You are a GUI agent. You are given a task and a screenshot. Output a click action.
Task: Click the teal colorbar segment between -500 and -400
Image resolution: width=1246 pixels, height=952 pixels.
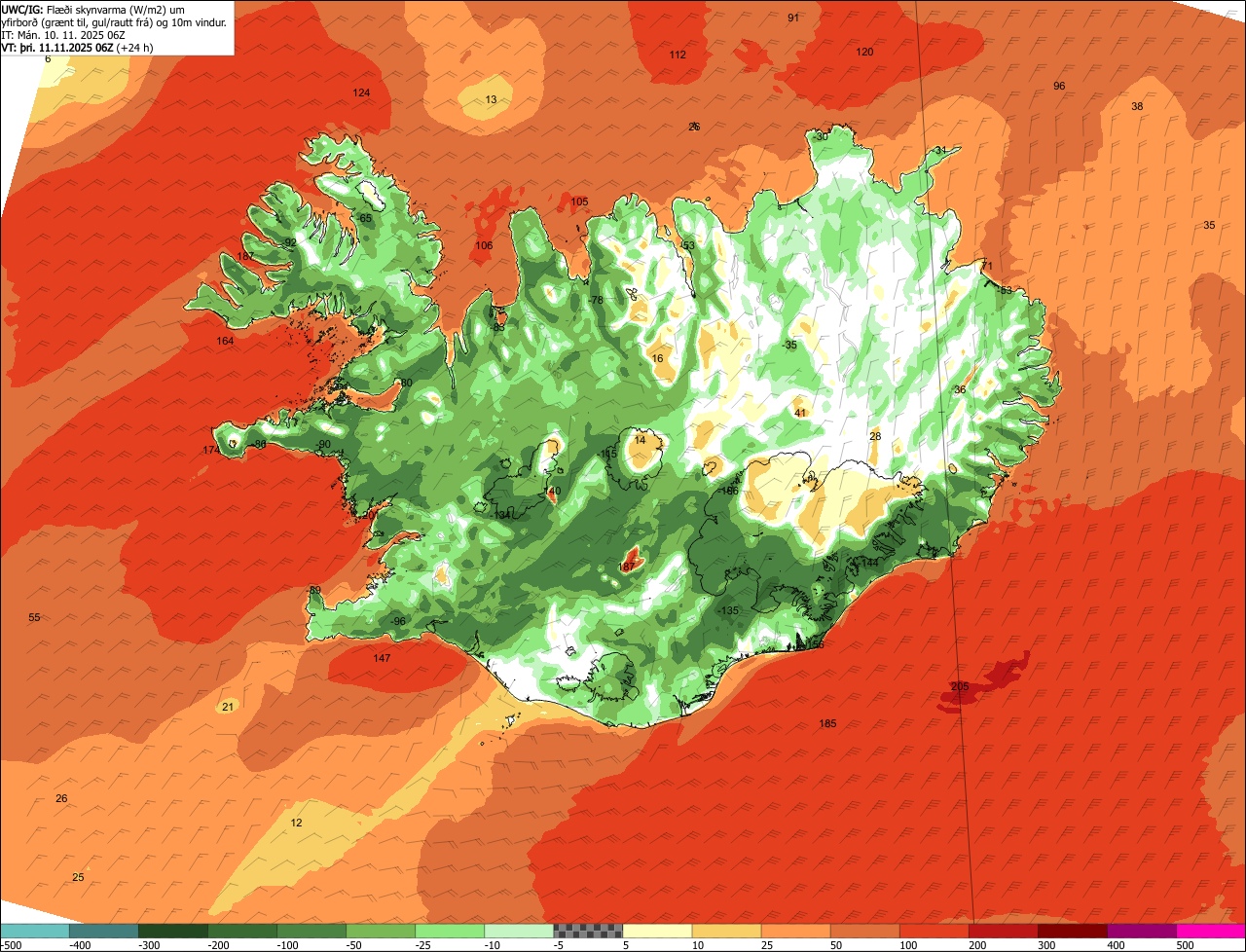(x=35, y=931)
